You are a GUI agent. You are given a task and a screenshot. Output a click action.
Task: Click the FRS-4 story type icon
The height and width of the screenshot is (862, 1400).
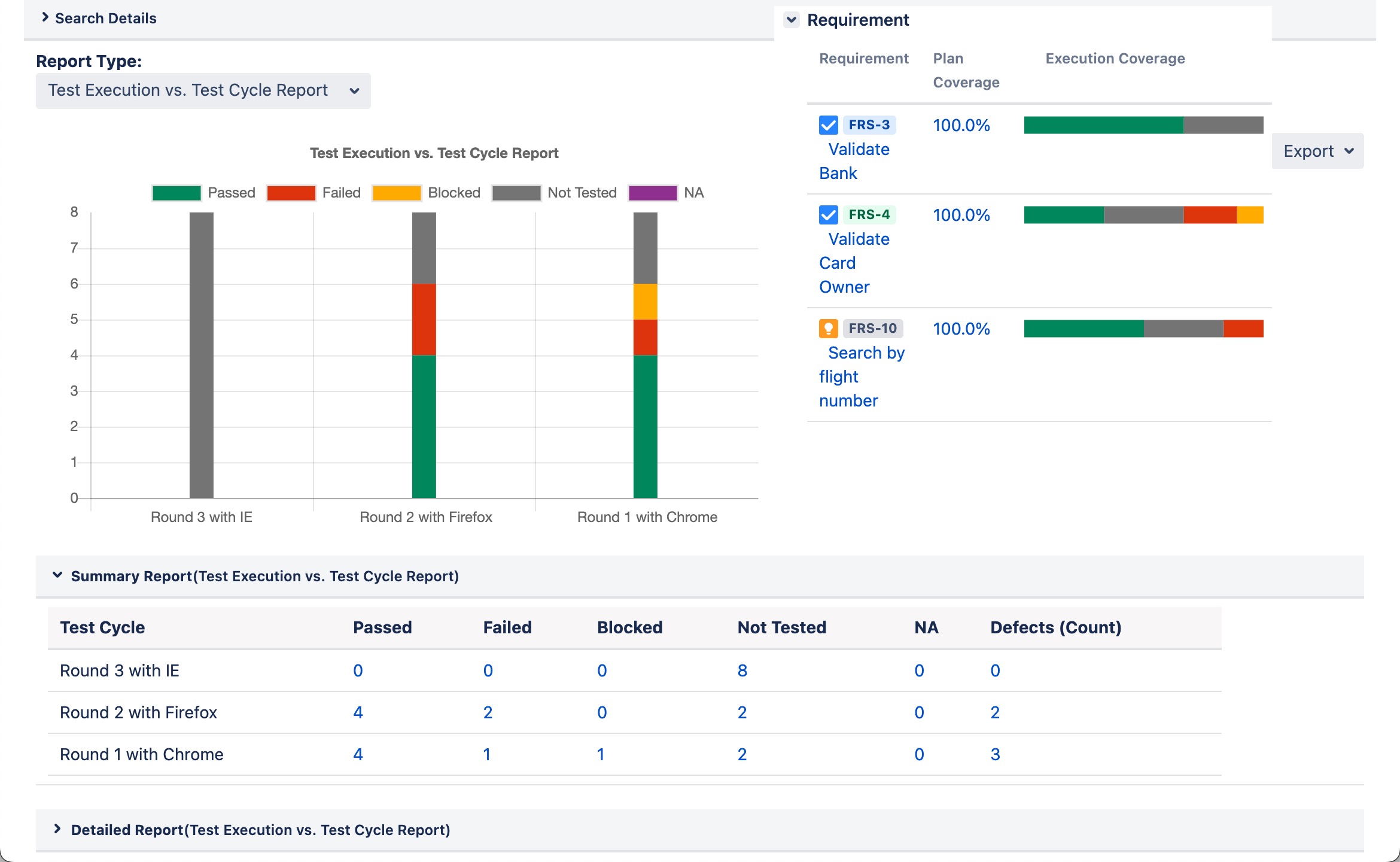(829, 215)
